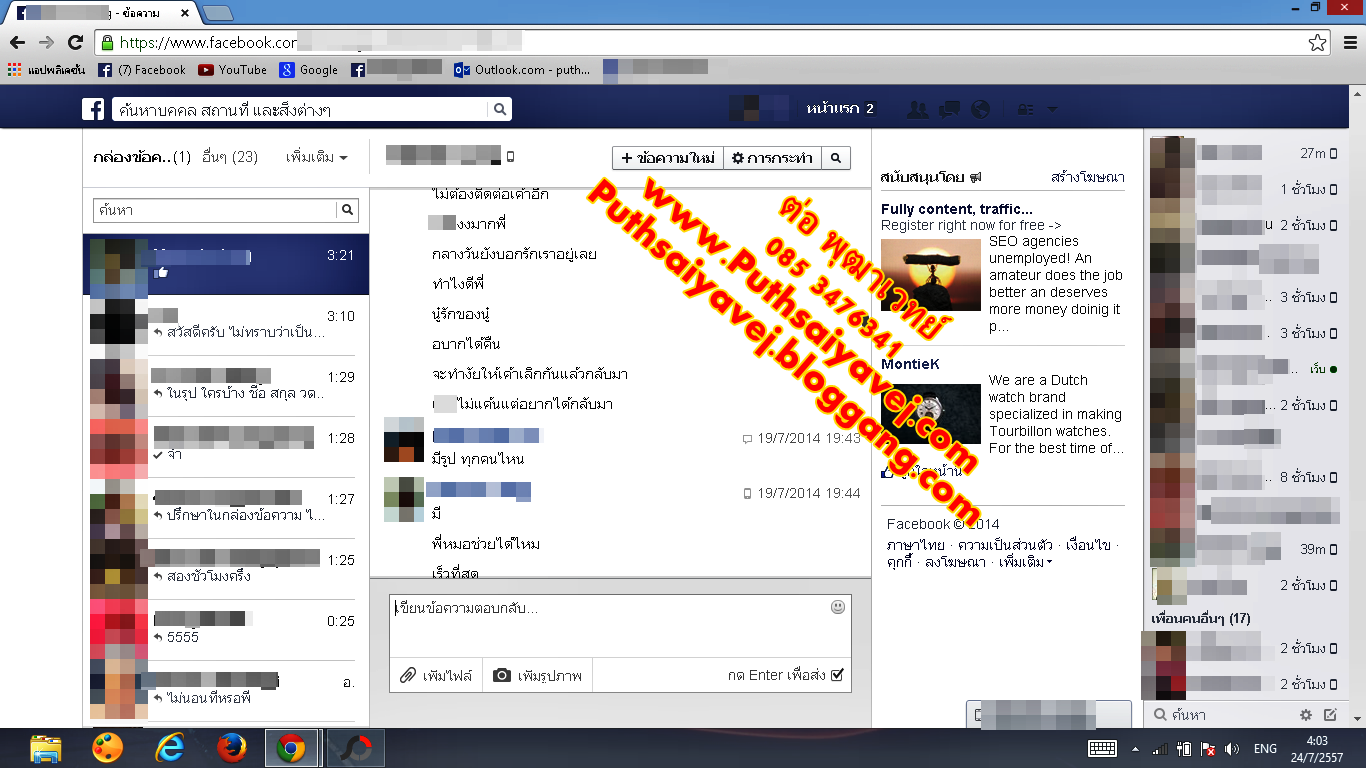Select the ข้อความ browser tab

pos(102,13)
